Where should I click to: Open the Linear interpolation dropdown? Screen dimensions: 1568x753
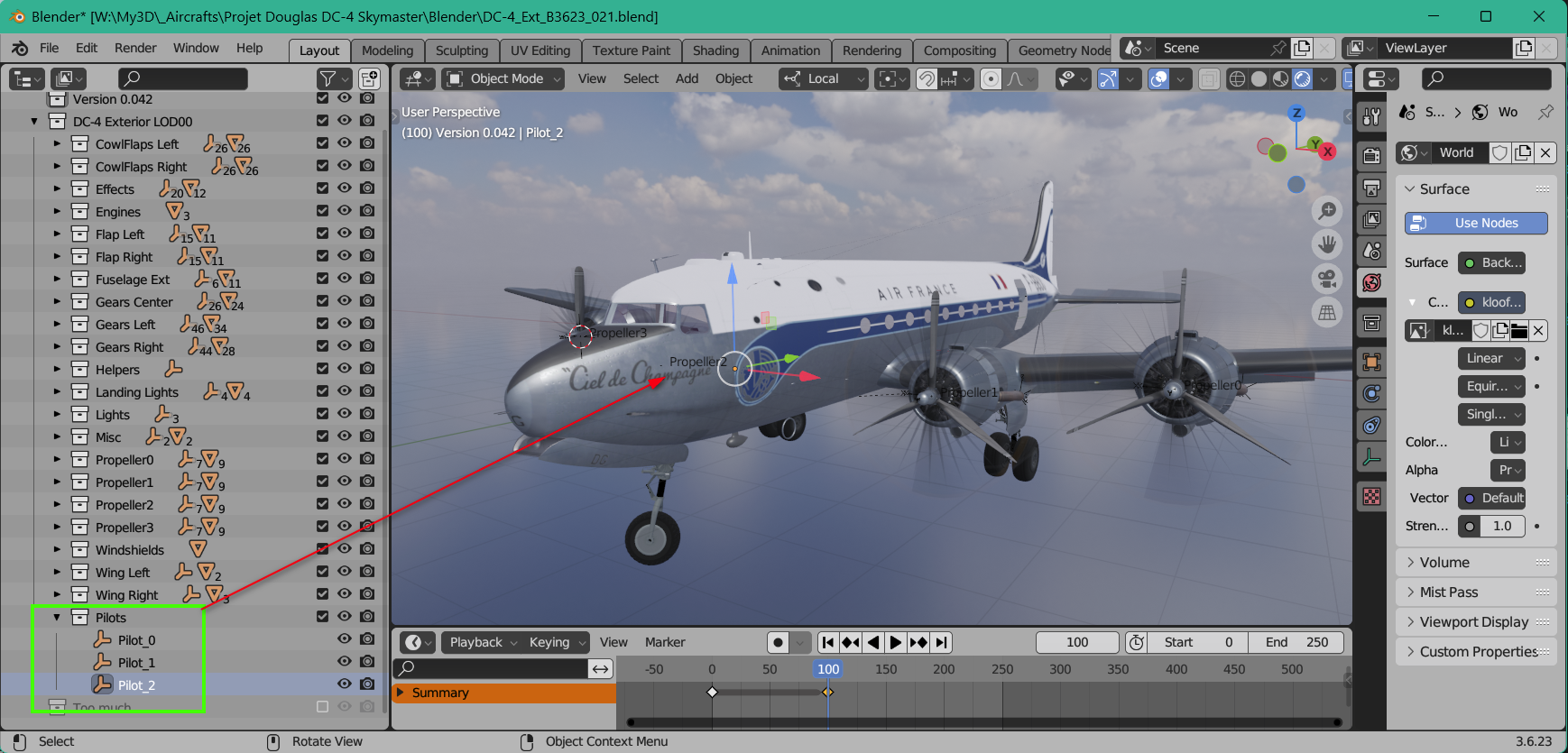click(x=1491, y=358)
